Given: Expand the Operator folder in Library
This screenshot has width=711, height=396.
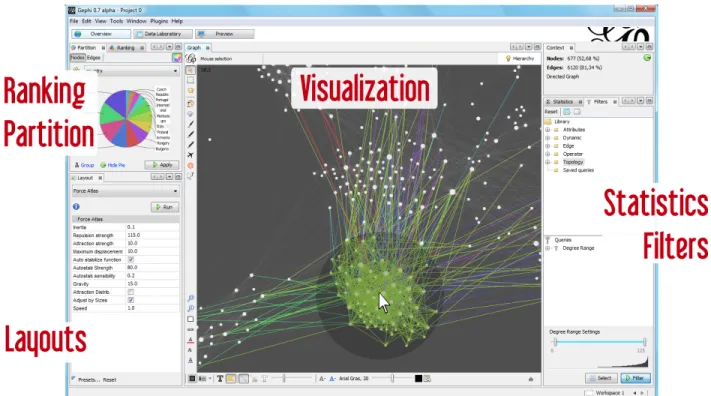Looking at the screenshot, I should coord(548,154).
